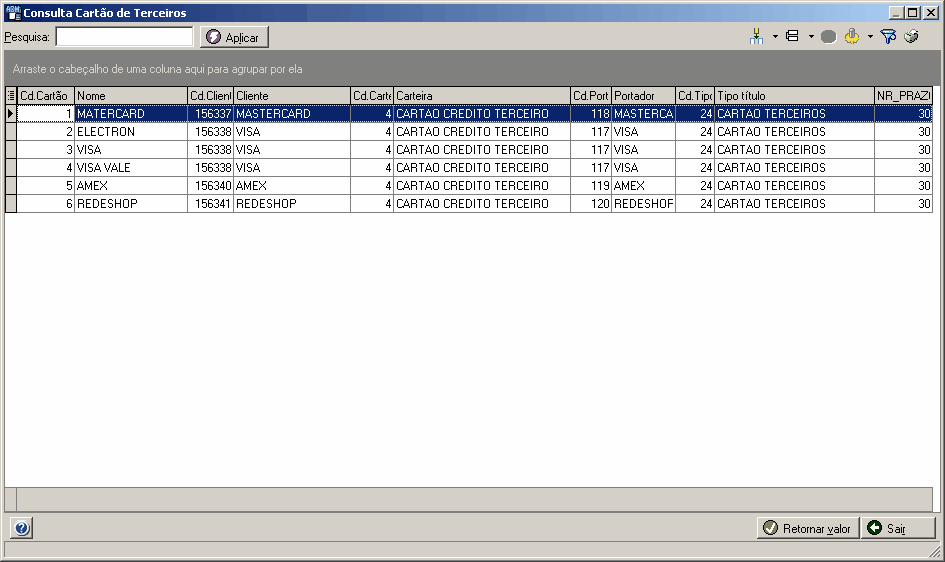Image resolution: width=945 pixels, height=562 pixels.
Task: Click the Cd.Cartão cell with value 6
Action: click(46, 204)
